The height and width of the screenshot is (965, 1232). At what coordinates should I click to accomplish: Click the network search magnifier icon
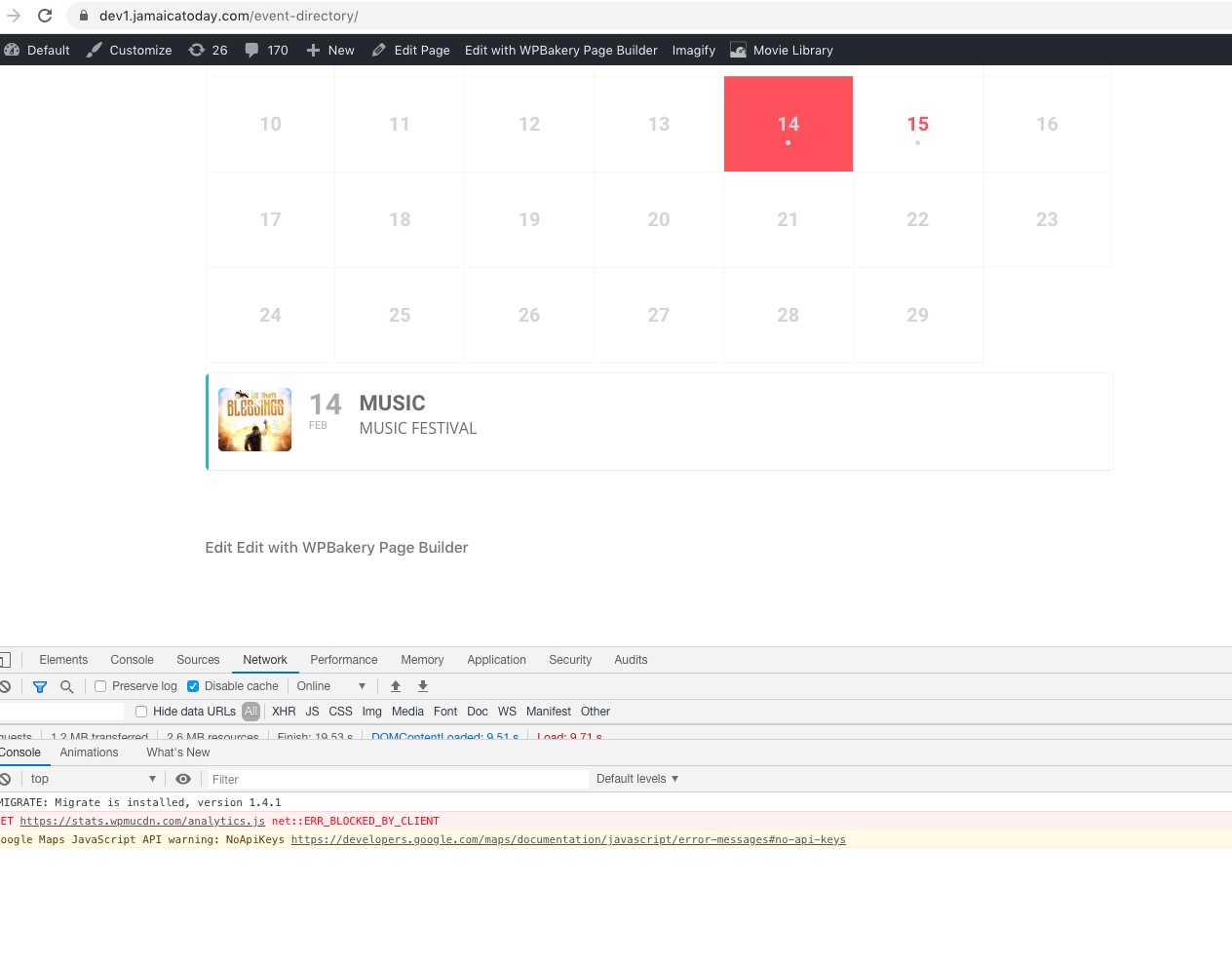pos(67,687)
